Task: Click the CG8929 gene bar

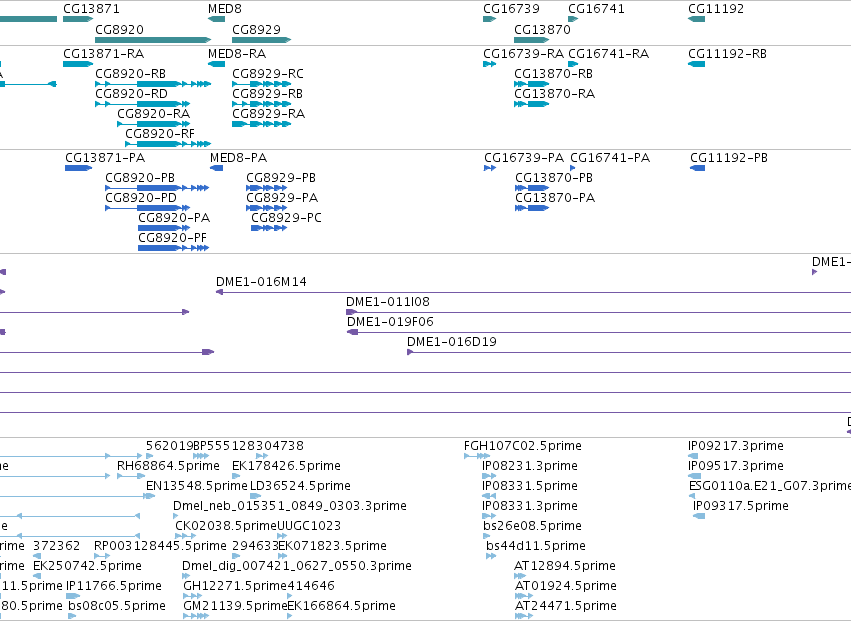Action: [262, 40]
